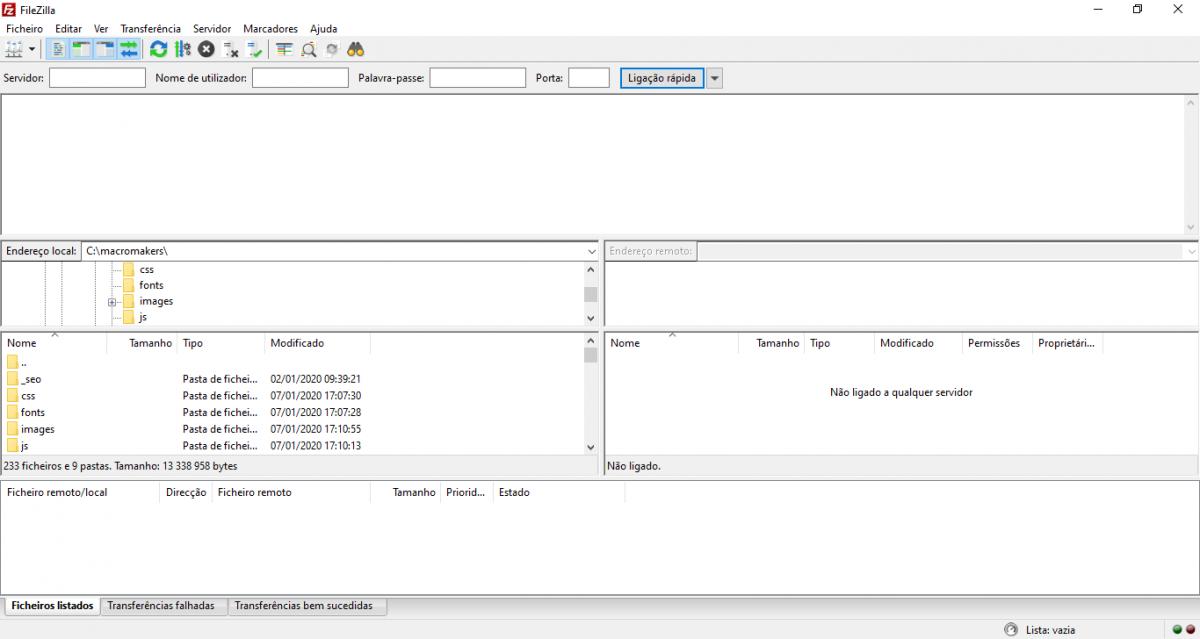Toggle local directory tree display
The image size is (1200, 639).
point(82,49)
